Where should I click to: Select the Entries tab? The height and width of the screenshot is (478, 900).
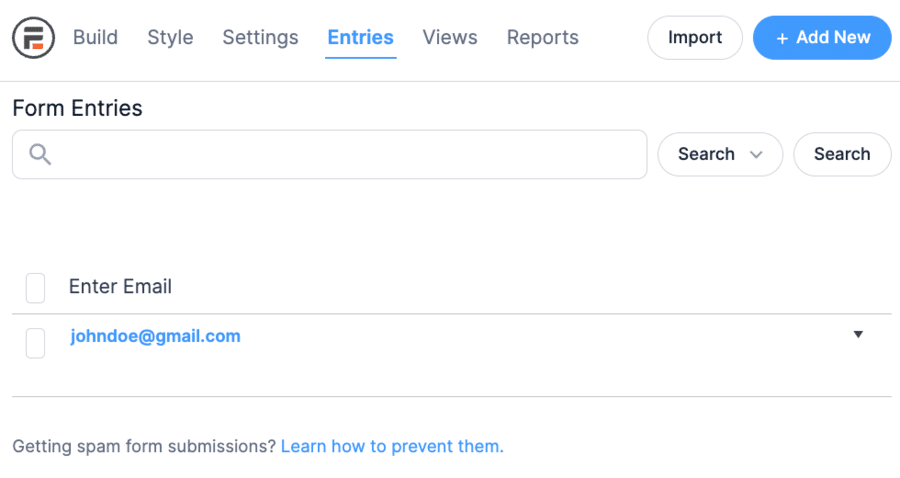(360, 37)
